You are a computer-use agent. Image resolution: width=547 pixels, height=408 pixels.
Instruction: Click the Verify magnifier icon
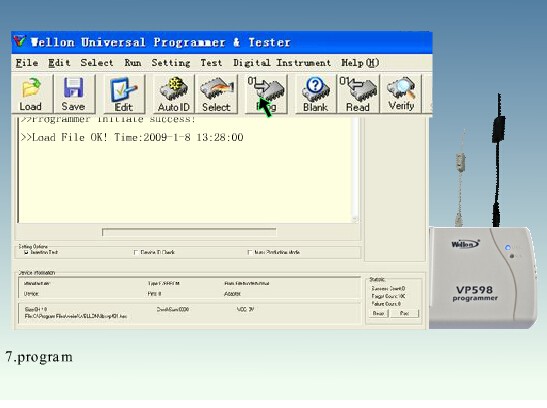tap(401, 94)
